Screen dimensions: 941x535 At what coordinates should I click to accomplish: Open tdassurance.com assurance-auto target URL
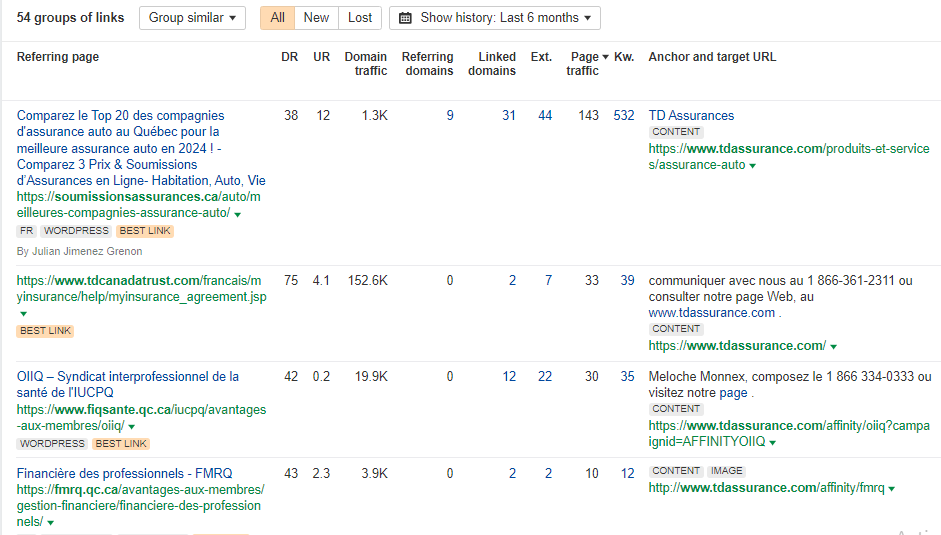(789, 157)
